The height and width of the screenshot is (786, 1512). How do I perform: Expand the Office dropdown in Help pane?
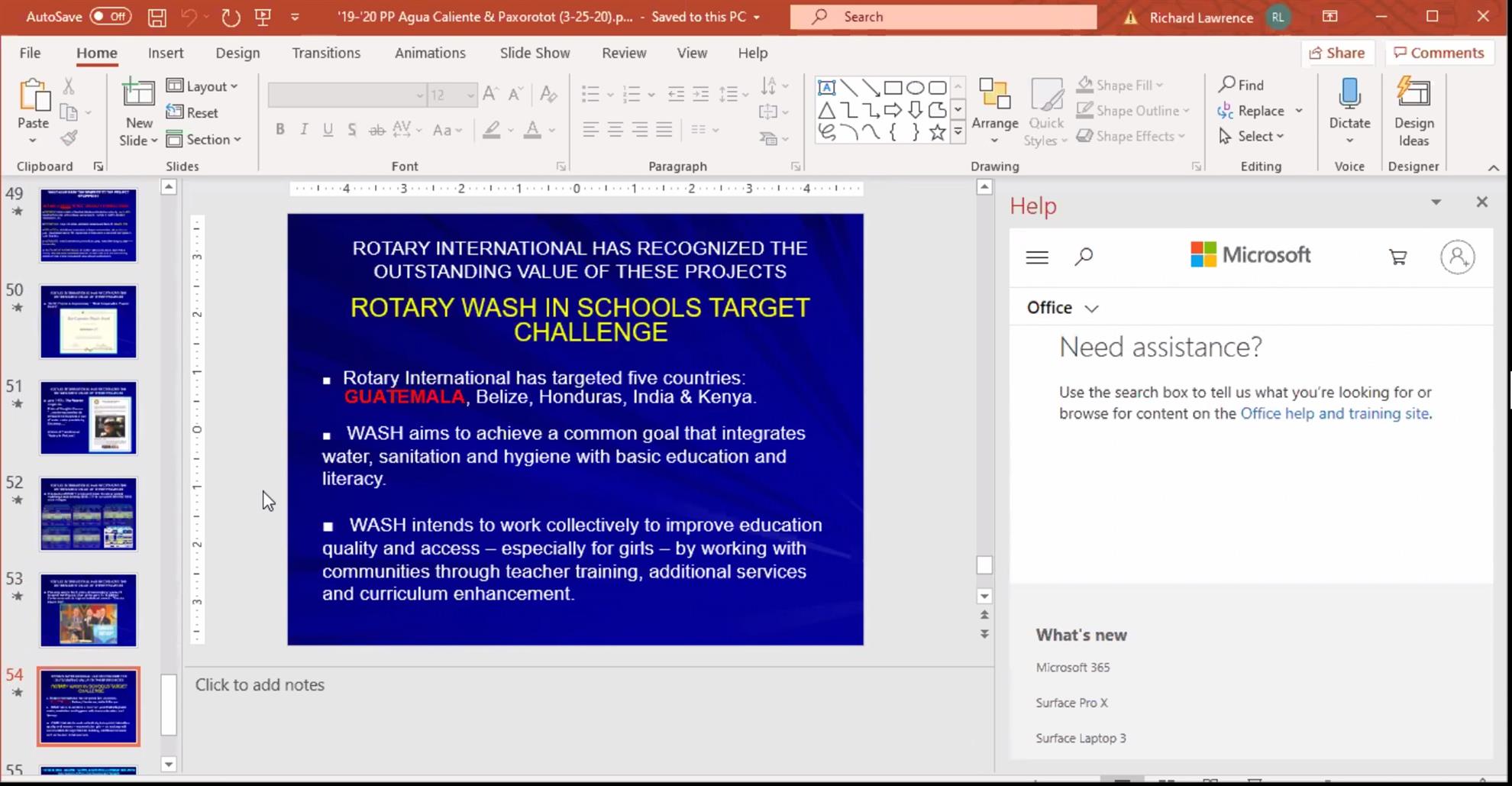(x=1062, y=308)
